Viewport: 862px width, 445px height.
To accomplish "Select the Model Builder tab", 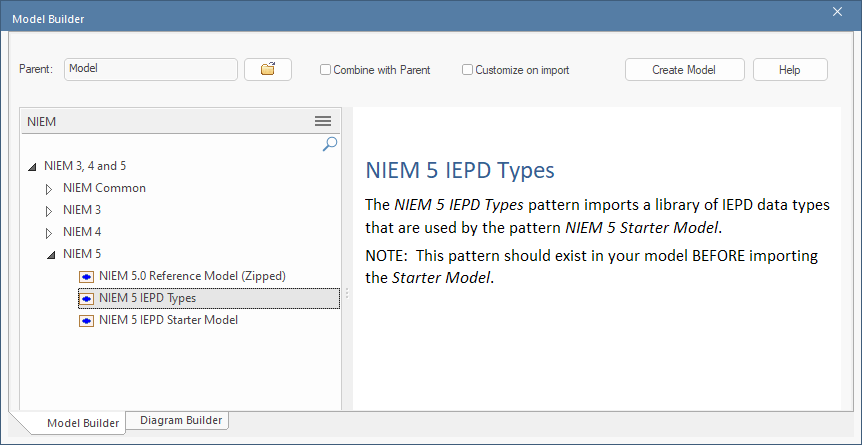I will [x=83, y=423].
